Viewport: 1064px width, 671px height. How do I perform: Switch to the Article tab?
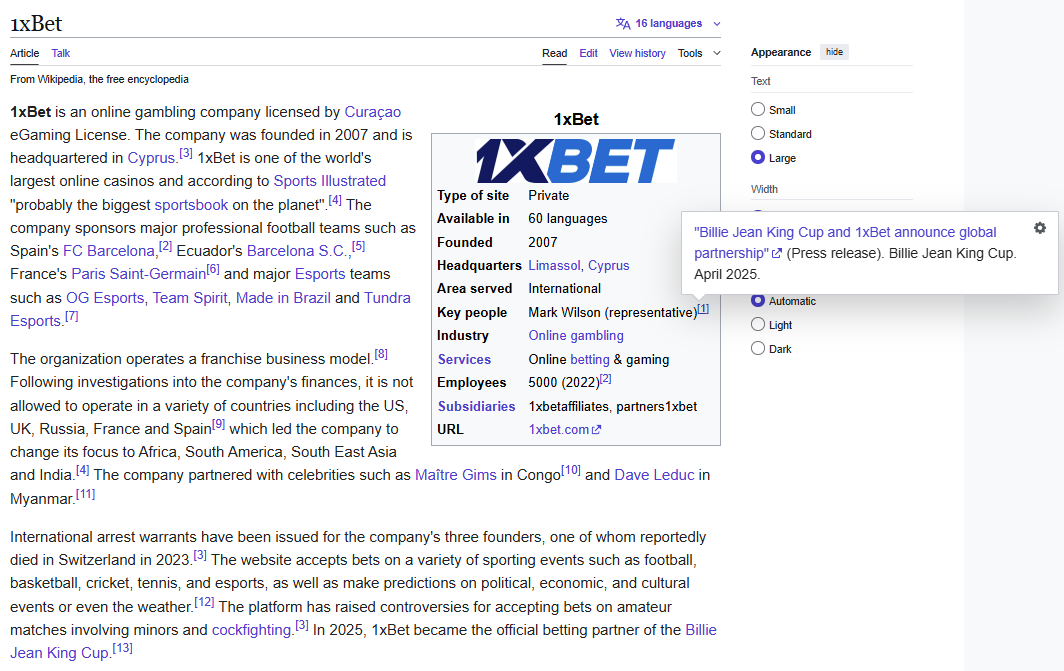pos(24,53)
